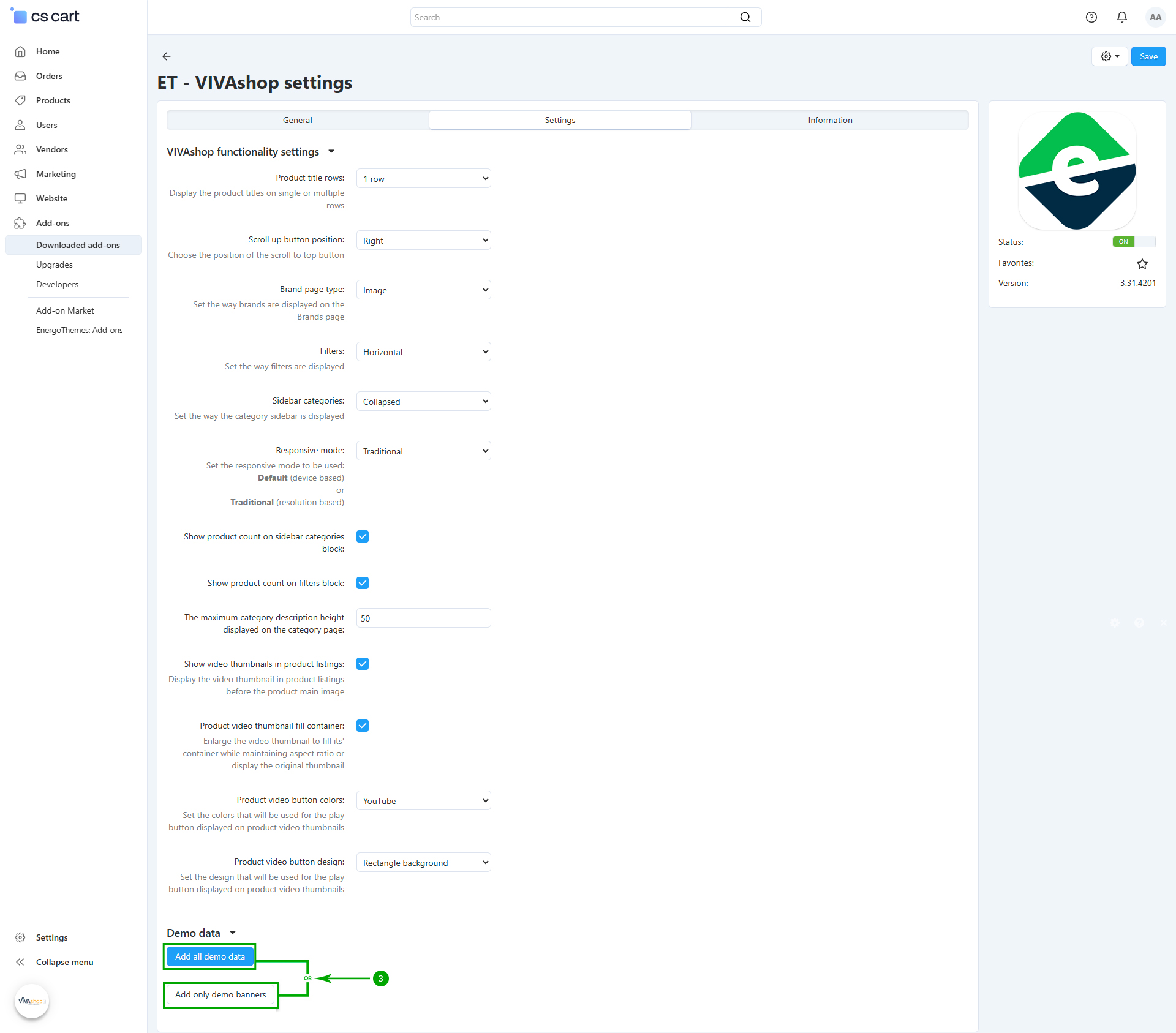Click the AA user avatar
The height and width of the screenshot is (1033, 1176).
[x=1155, y=17]
